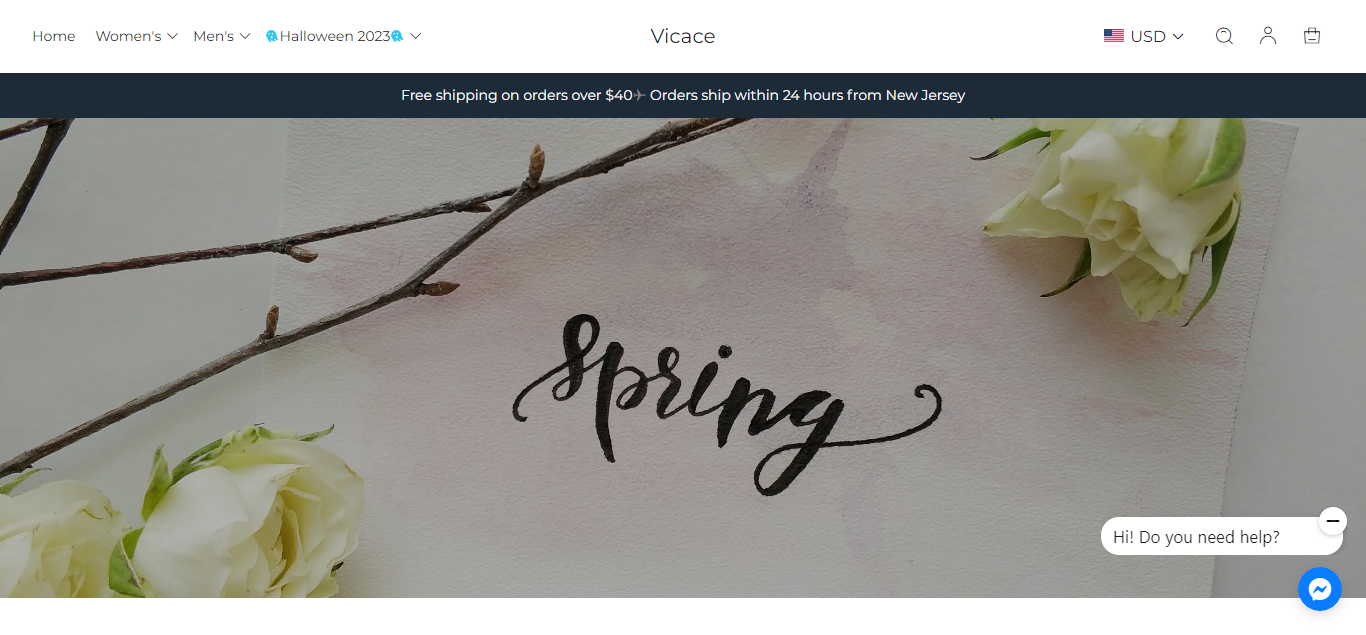This screenshot has height=635, width=1366.
Task: Open the USD currency selector
Action: 1144,36
